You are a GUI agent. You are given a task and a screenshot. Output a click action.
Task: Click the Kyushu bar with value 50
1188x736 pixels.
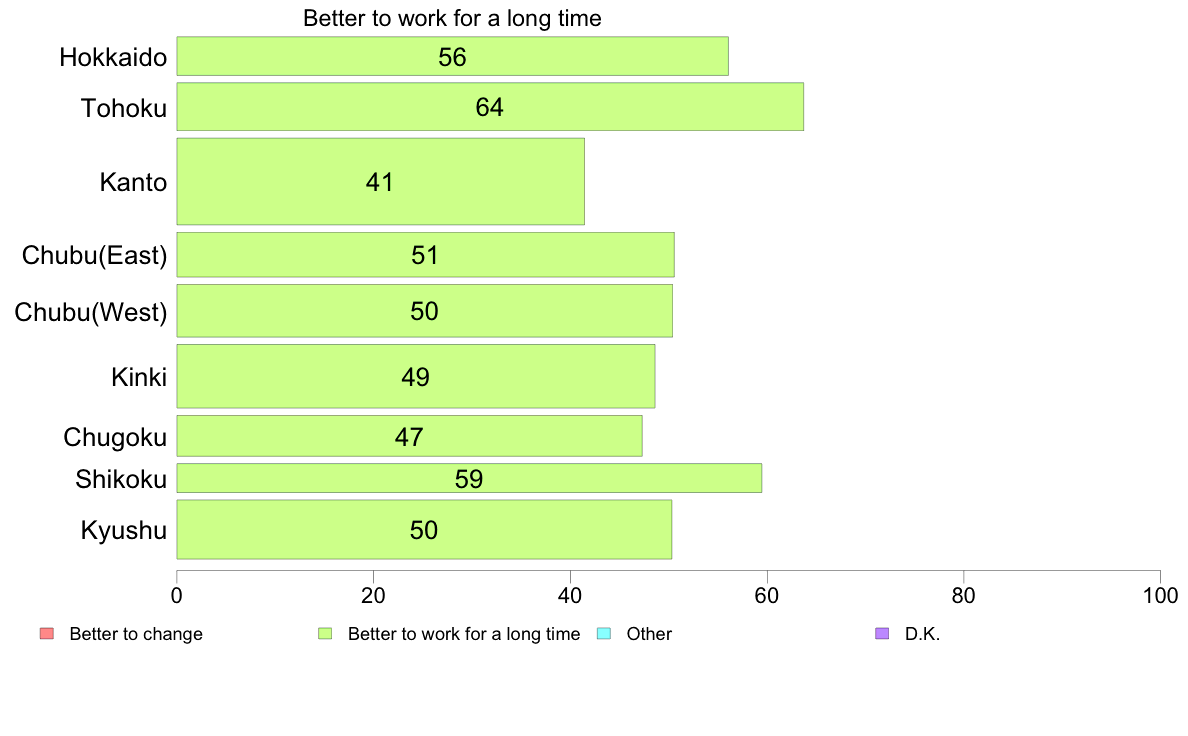(x=424, y=529)
